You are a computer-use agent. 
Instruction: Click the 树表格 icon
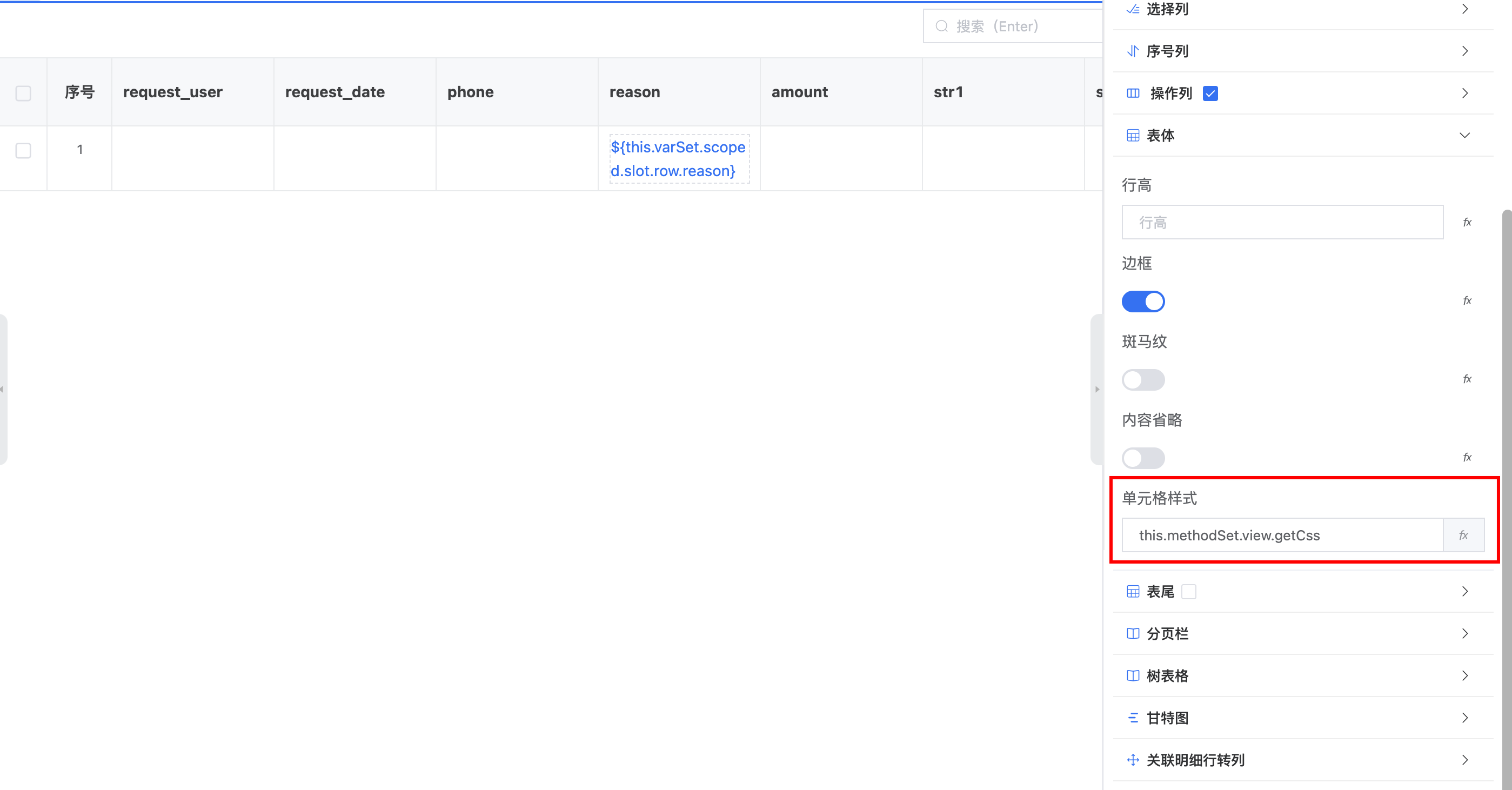1133,675
